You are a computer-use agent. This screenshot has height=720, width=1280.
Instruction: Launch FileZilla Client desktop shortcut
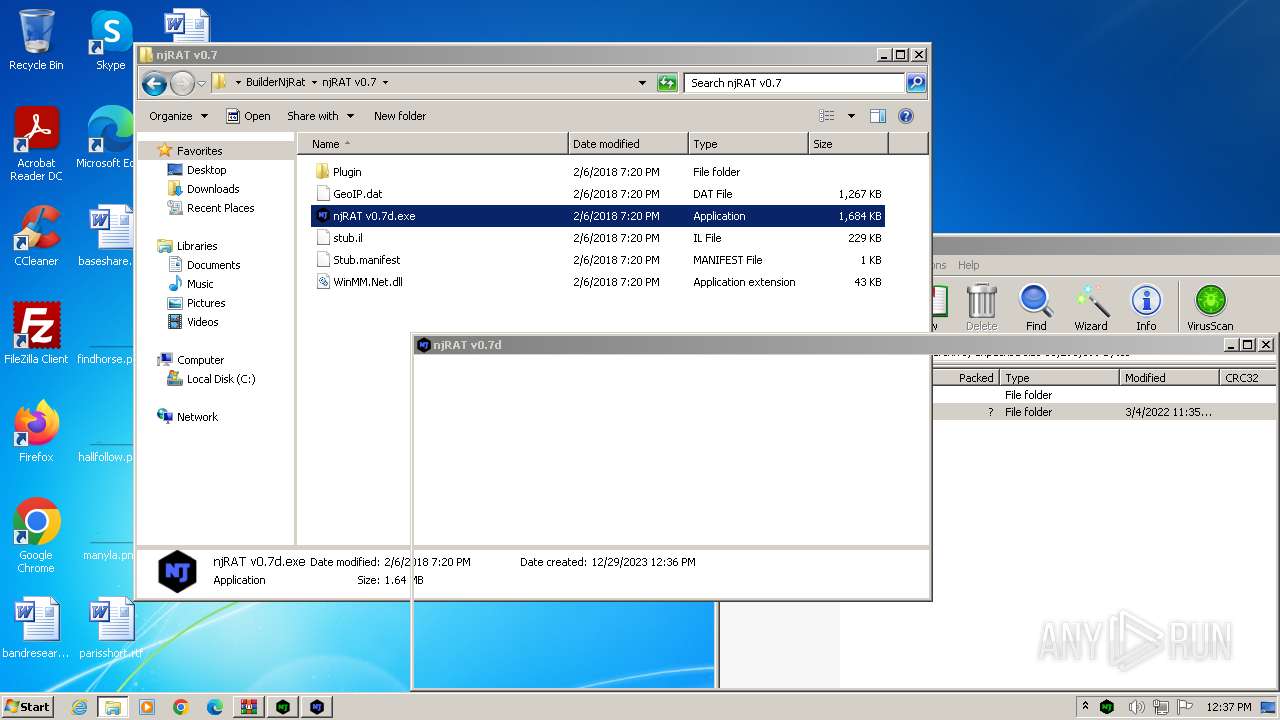(36, 333)
